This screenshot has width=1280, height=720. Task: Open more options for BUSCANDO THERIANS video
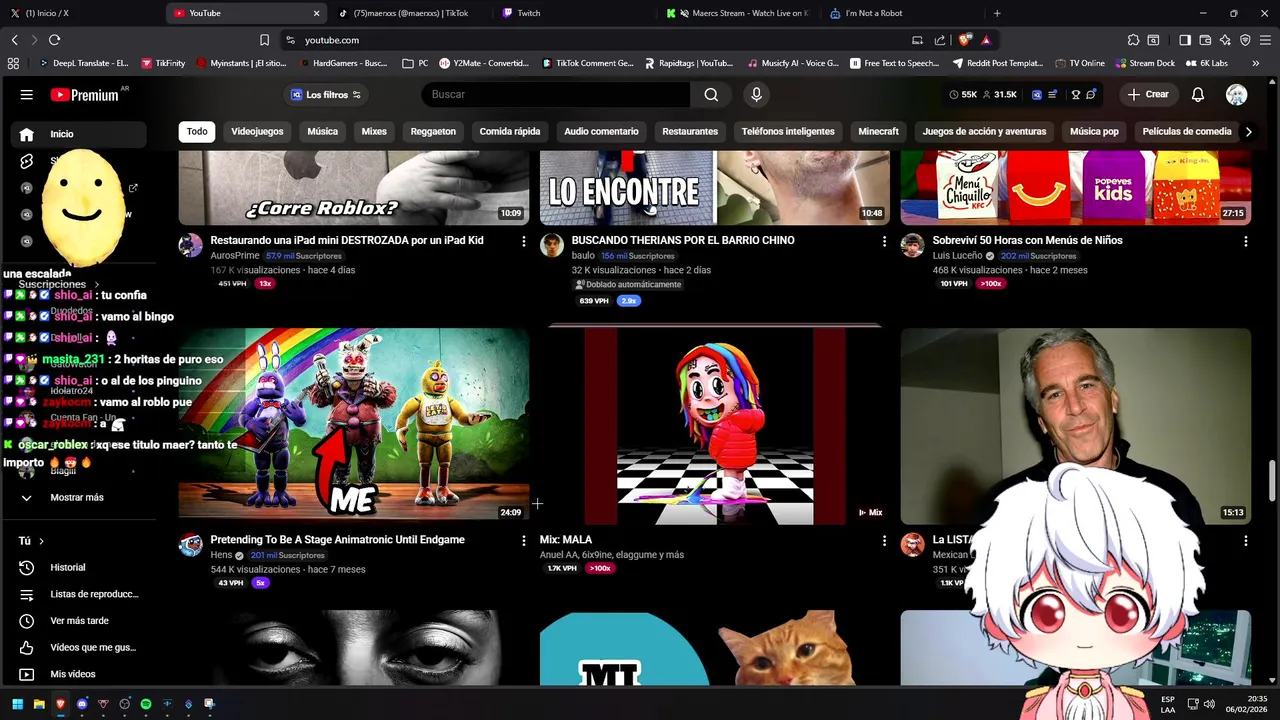click(884, 241)
